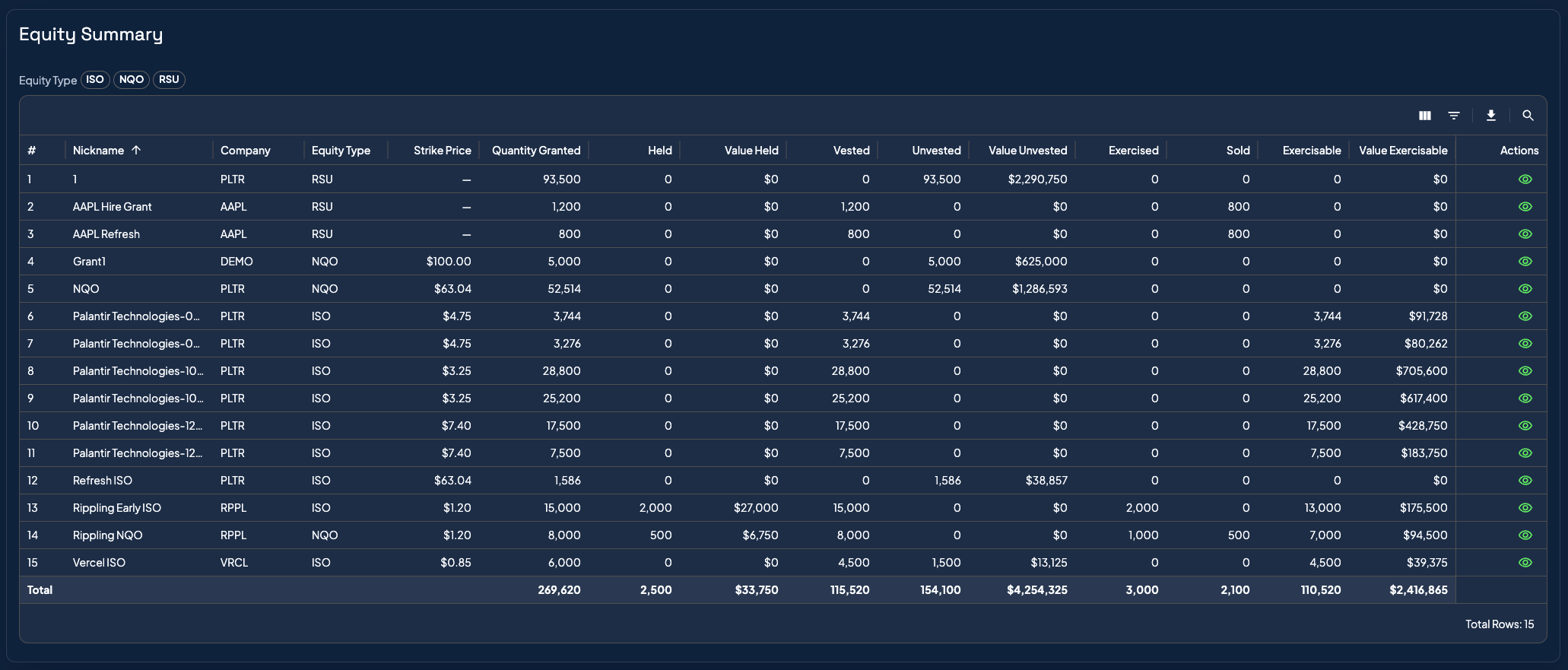Toggle the NQO equity type chip

coord(132,80)
